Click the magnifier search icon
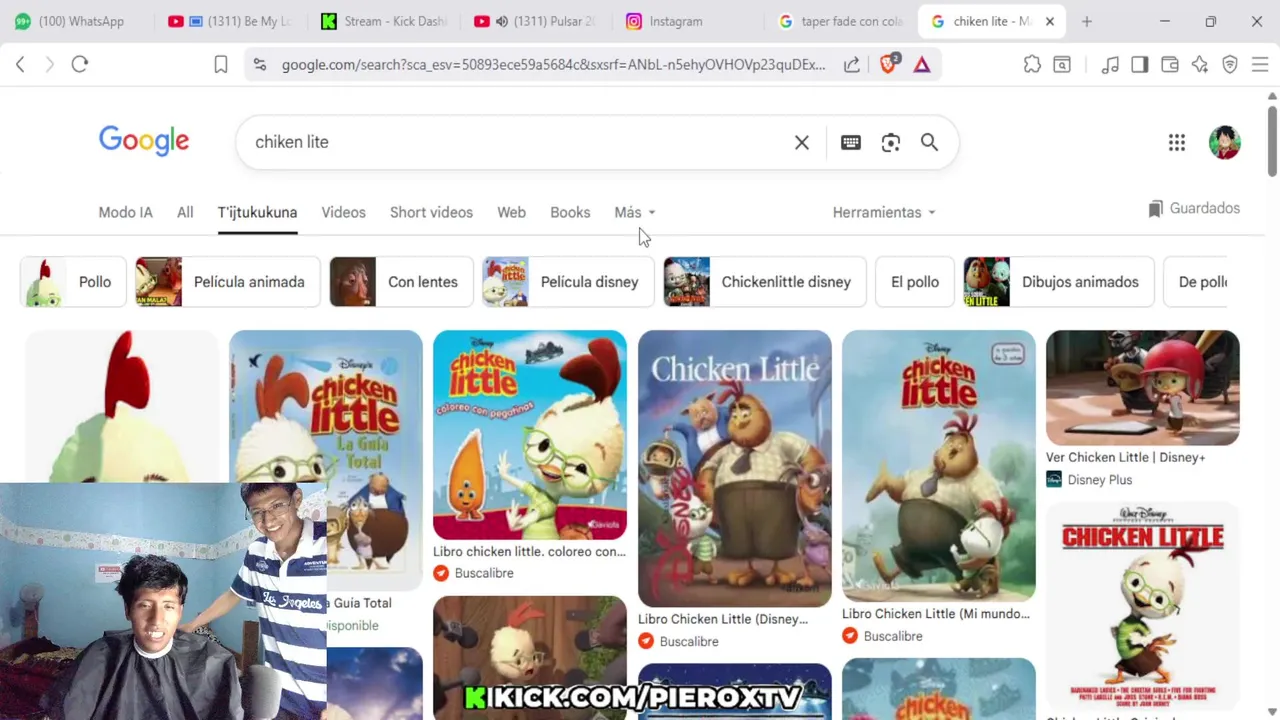Screen dimensions: 1280x720 930,142
